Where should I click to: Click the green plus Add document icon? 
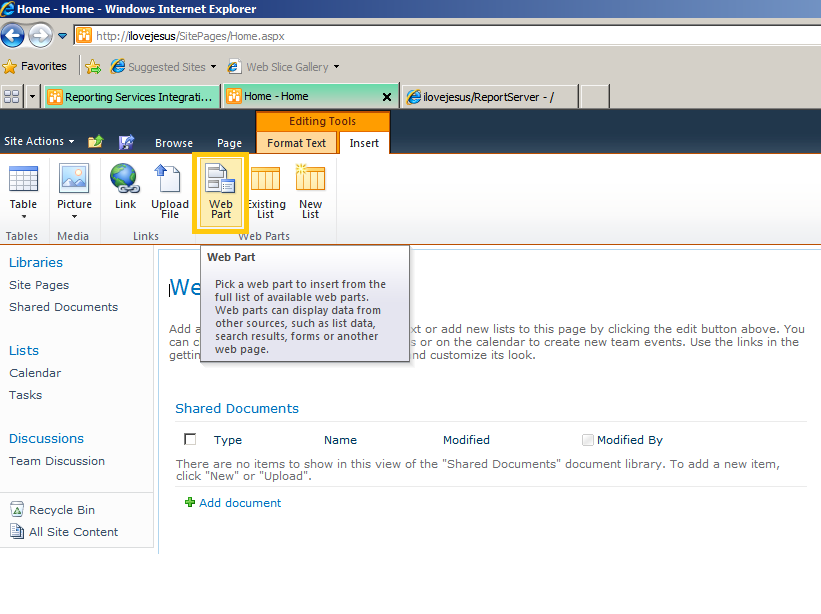coord(190,502)
